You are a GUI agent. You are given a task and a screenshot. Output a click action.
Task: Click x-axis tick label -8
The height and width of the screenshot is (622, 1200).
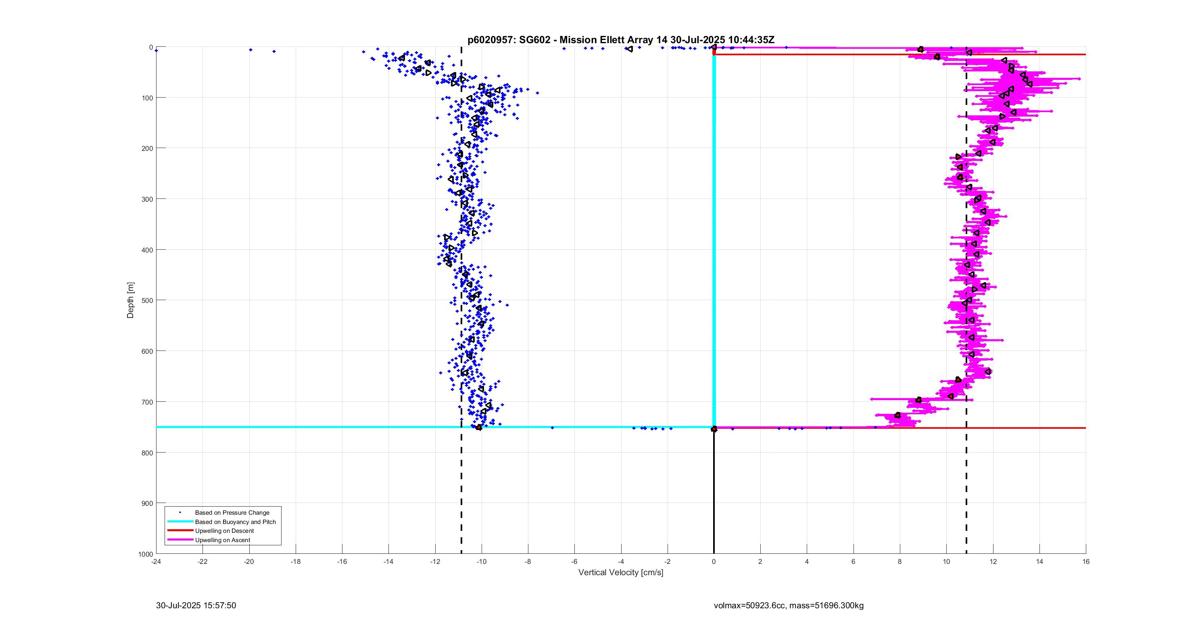point(528,561)
